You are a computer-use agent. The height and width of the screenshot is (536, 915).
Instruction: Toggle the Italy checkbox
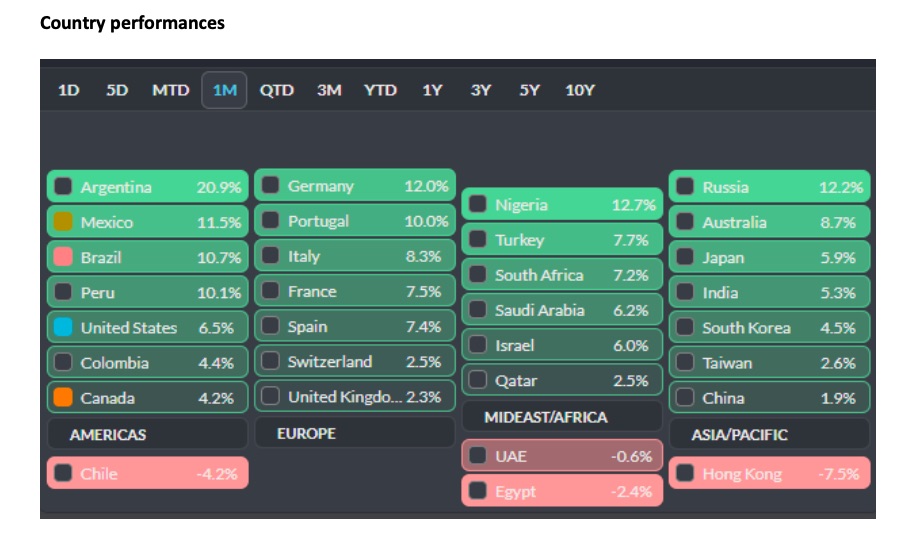pos(270,255)
